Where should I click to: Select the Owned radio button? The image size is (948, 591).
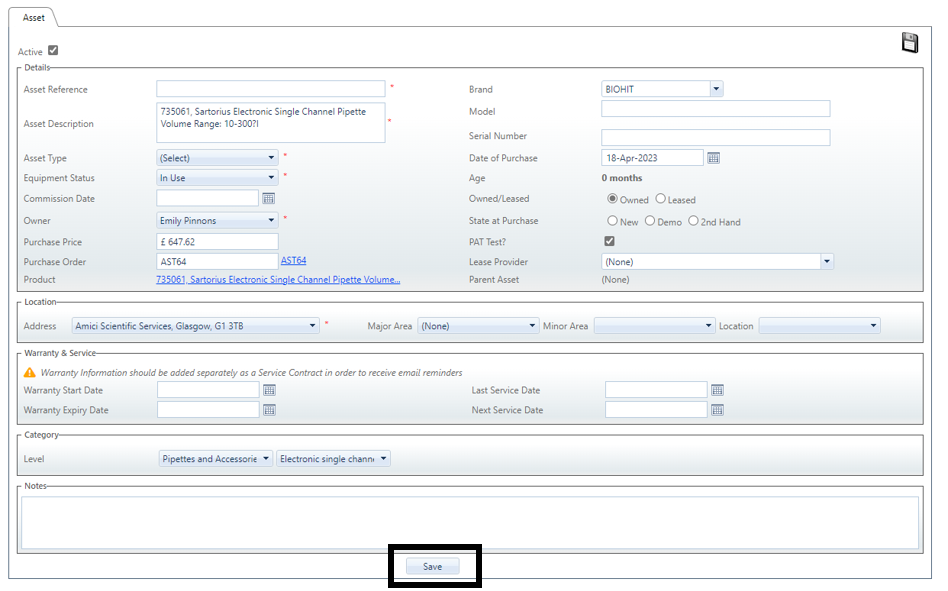(612, 199)
